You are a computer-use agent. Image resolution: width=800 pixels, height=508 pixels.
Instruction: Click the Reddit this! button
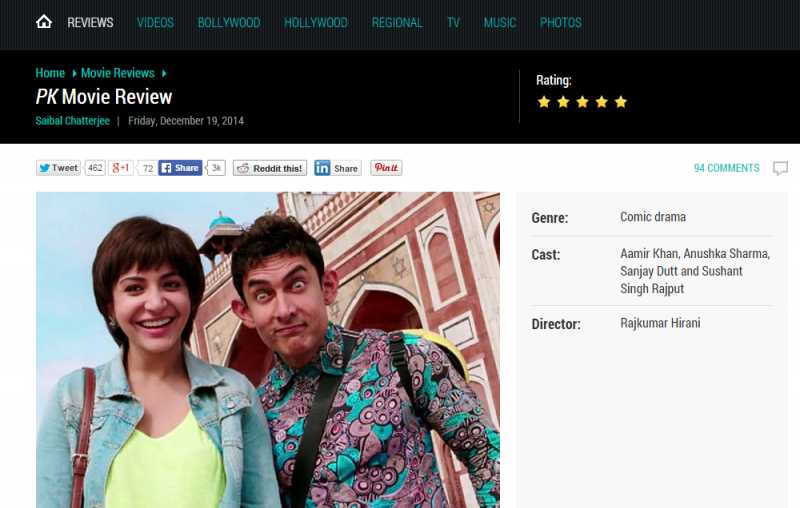click(x=270, y=168)
